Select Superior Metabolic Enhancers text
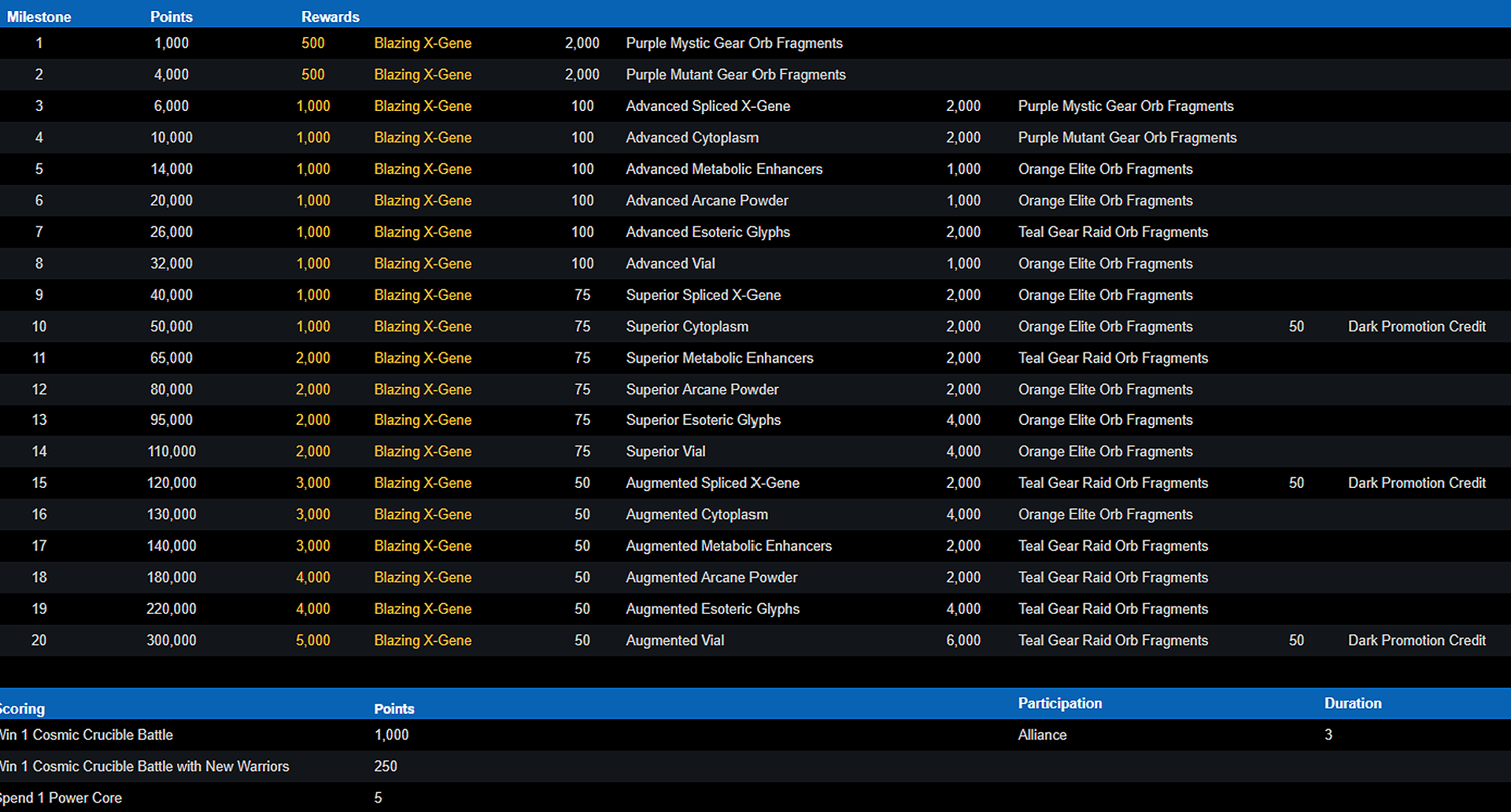Image resolution: width=1511 pixels, height=812 pixels. [x=719, y=358]
